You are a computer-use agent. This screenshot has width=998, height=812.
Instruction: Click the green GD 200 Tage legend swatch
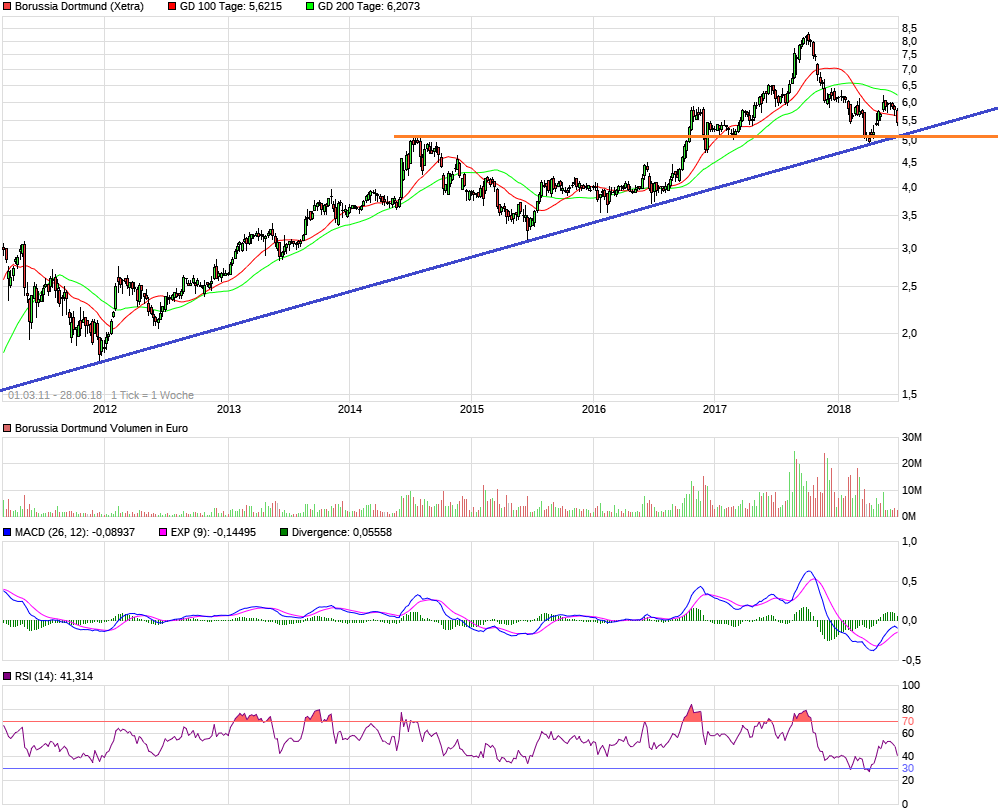[311, 6]
